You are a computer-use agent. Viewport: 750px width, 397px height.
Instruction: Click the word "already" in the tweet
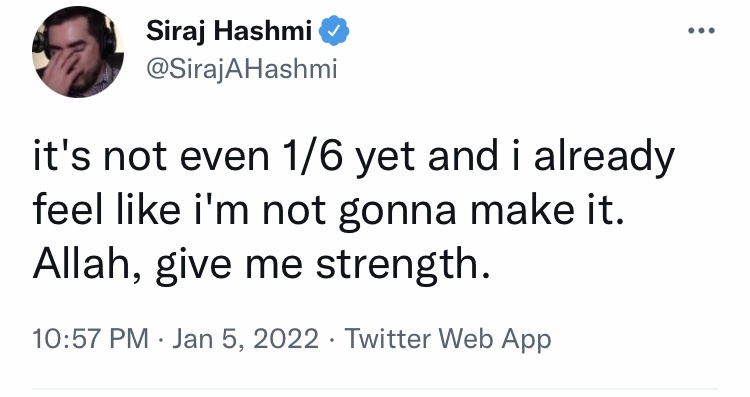604,157
